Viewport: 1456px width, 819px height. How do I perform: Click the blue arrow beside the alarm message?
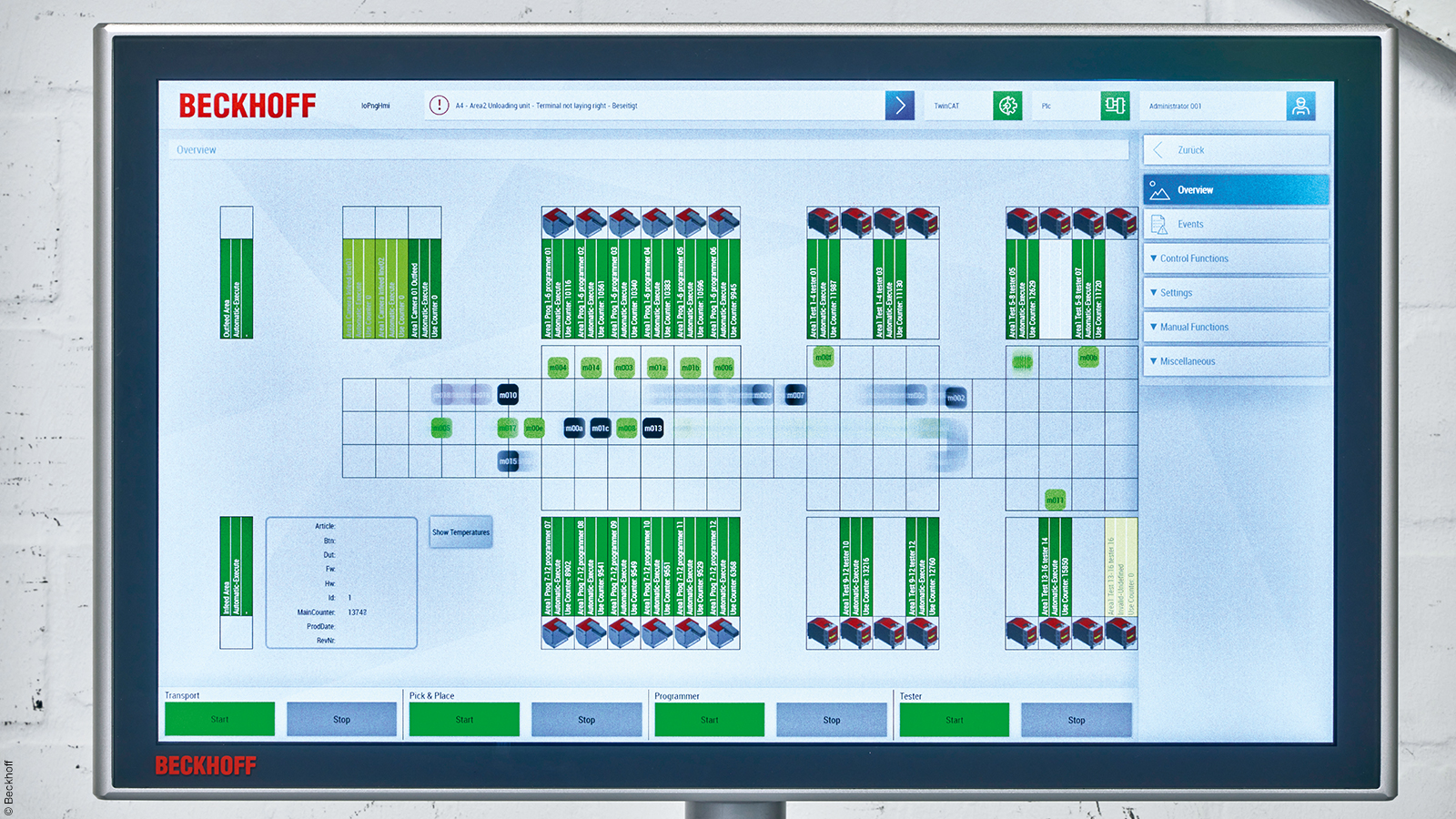pos(899,106)
